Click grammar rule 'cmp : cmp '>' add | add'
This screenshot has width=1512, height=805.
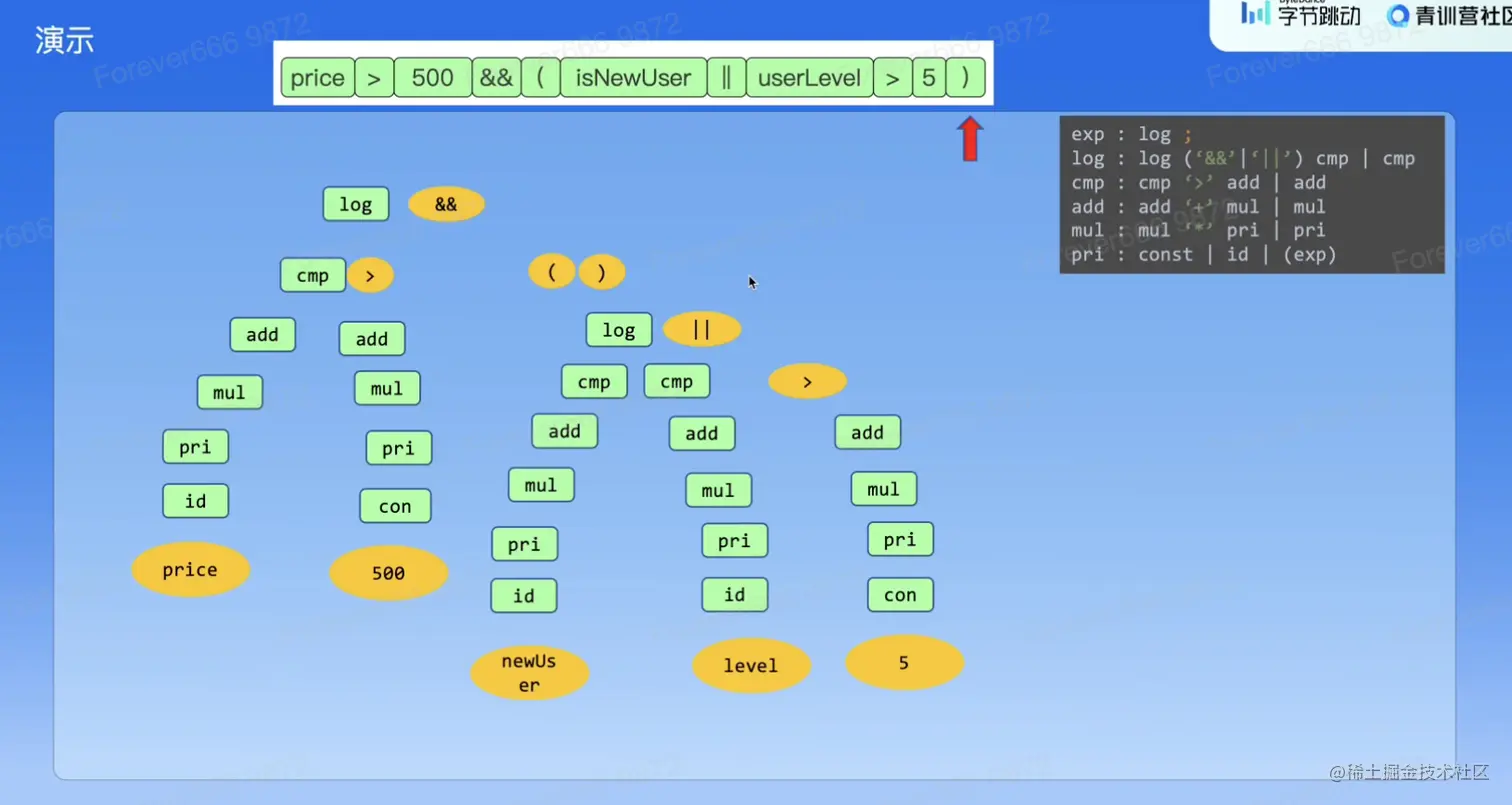pyautogui.click(x=1198, y=182)
